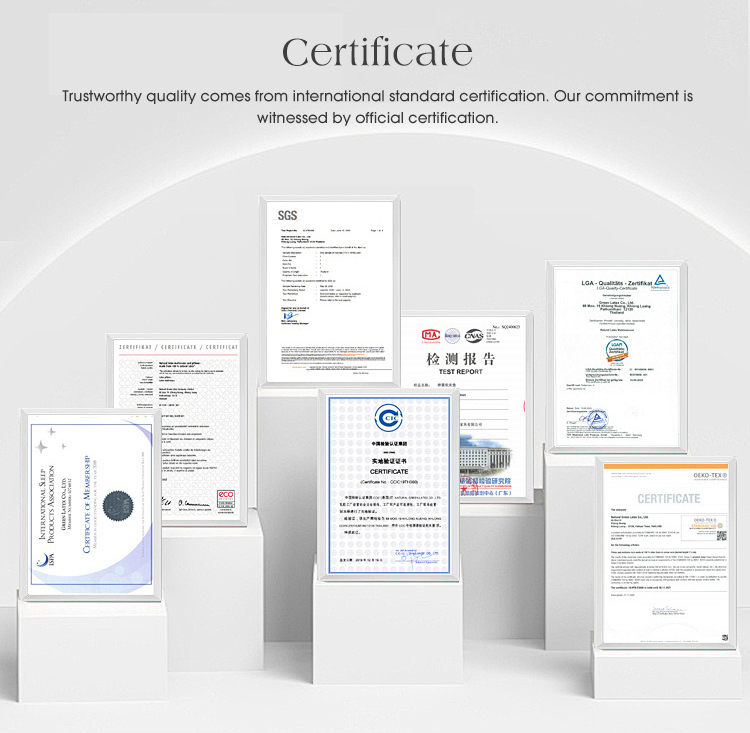
Task: Click the building photo on Test Report
Action: click(485, 455)
